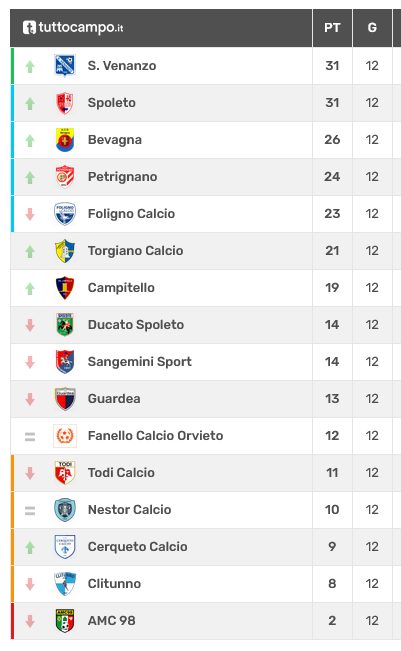Click the AMC 98 team badge
This screenshot has width=401, height=651.
tap(65, 621)
